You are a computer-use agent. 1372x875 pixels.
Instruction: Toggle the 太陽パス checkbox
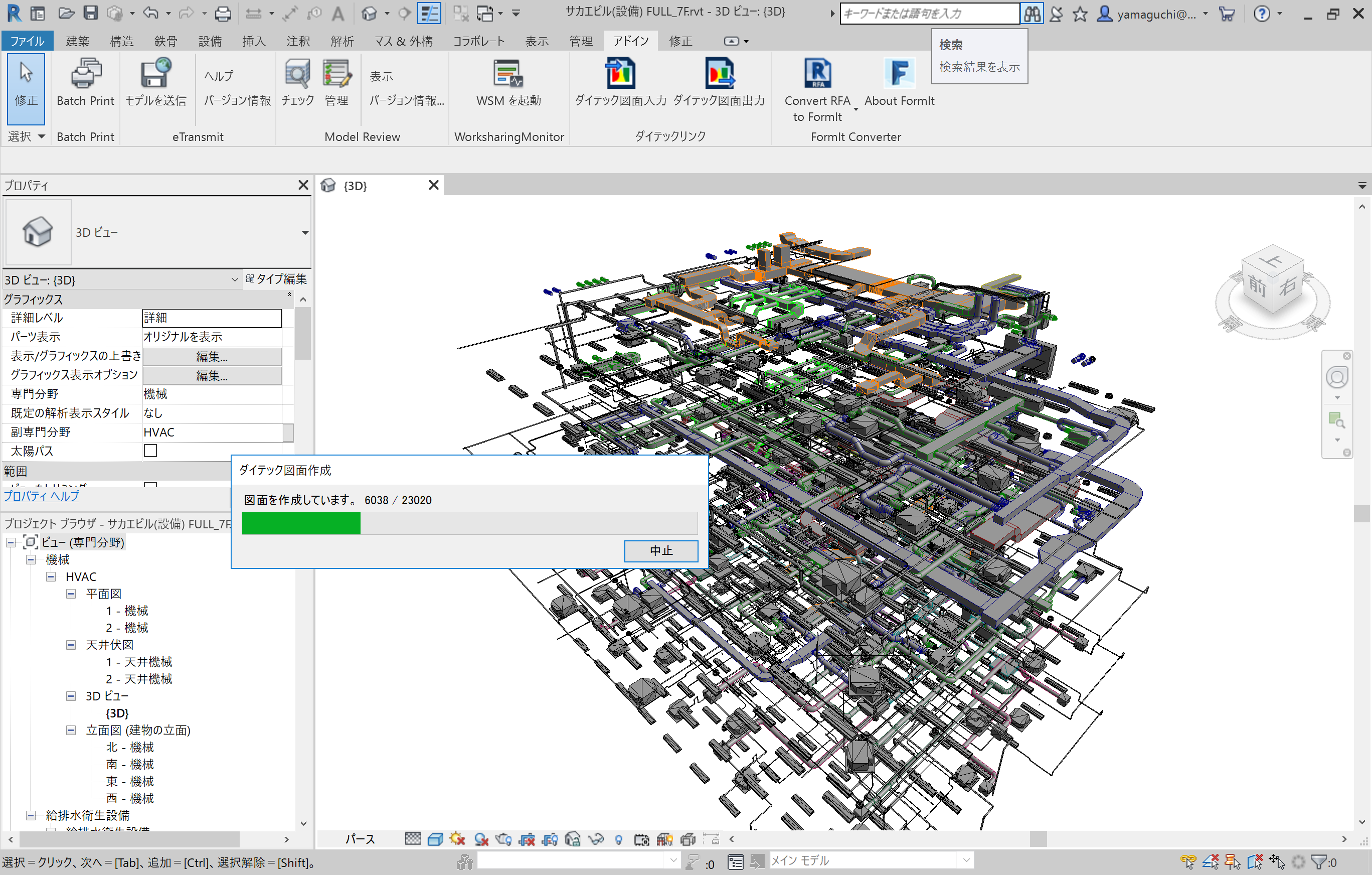pyautogui.click(x=150, y=451)
